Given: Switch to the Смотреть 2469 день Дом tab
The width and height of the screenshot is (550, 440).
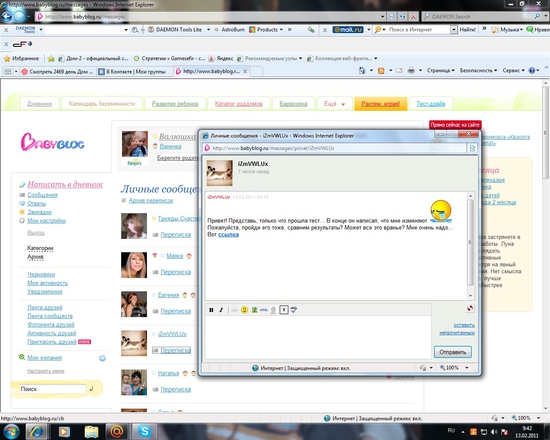Looking at the screenshot, I should click(x=58, y=72).
